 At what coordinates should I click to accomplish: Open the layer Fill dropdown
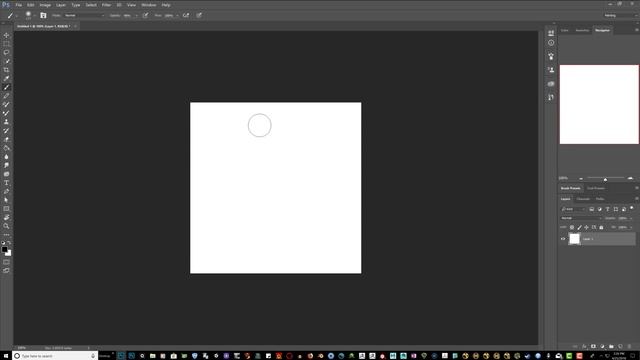[x=631, y=227]
